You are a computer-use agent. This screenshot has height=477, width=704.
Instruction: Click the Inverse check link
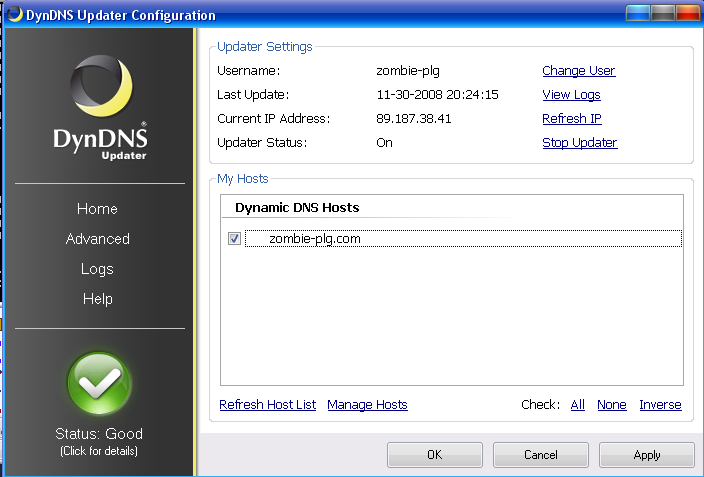coord(660,405)
